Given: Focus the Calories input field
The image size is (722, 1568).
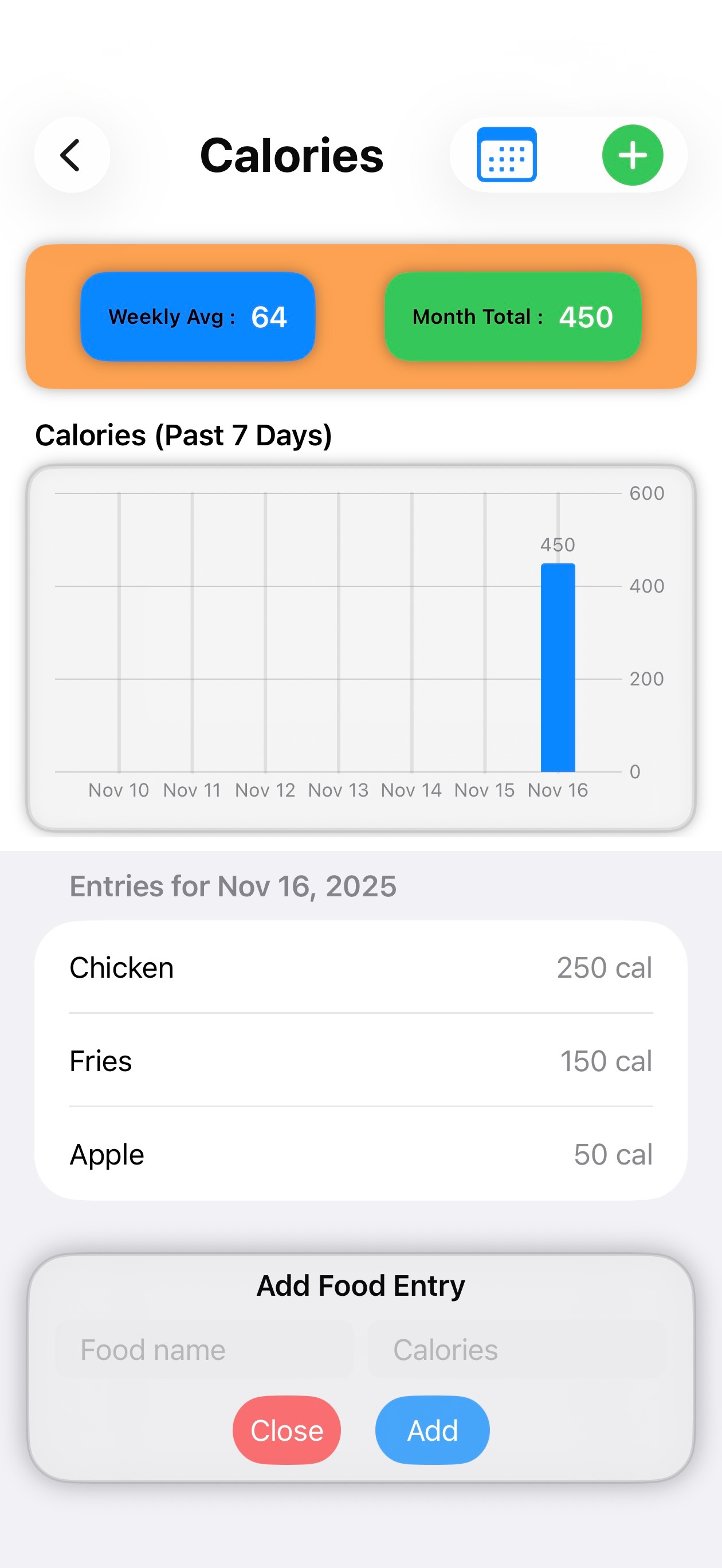Looking at the screenshot, I should (x=517, y=1350).
